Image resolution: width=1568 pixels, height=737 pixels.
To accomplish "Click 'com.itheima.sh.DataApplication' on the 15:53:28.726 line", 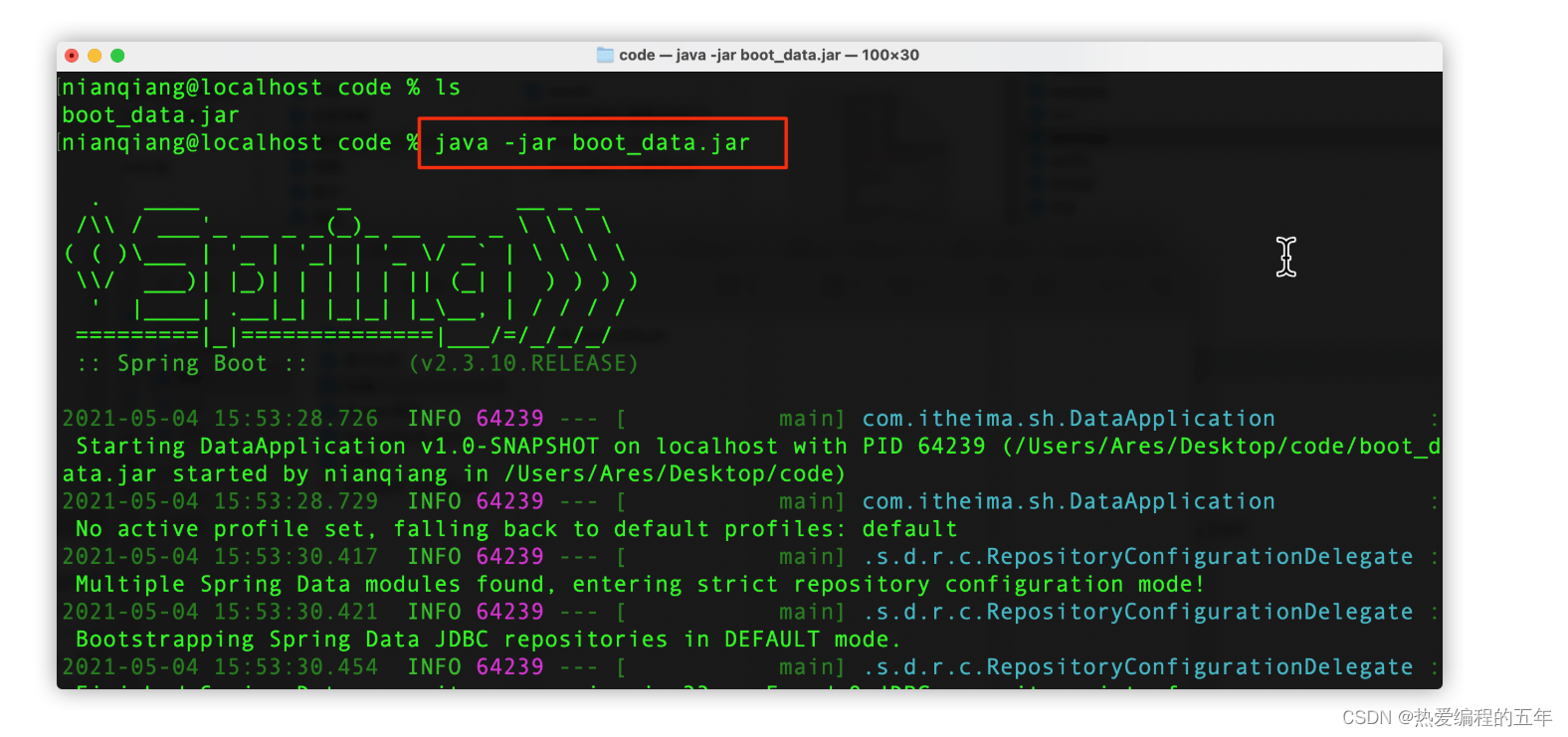I will click(x=1069, y=419).
